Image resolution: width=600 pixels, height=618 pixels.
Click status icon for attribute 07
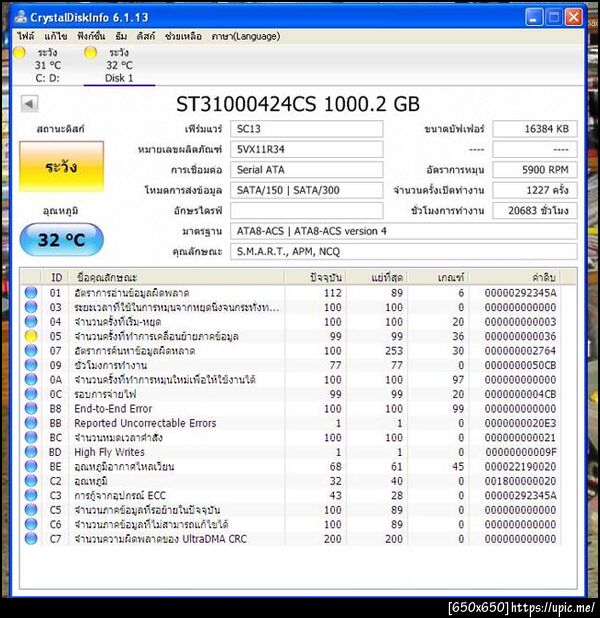pyautogui.click(x=31, y=350)
